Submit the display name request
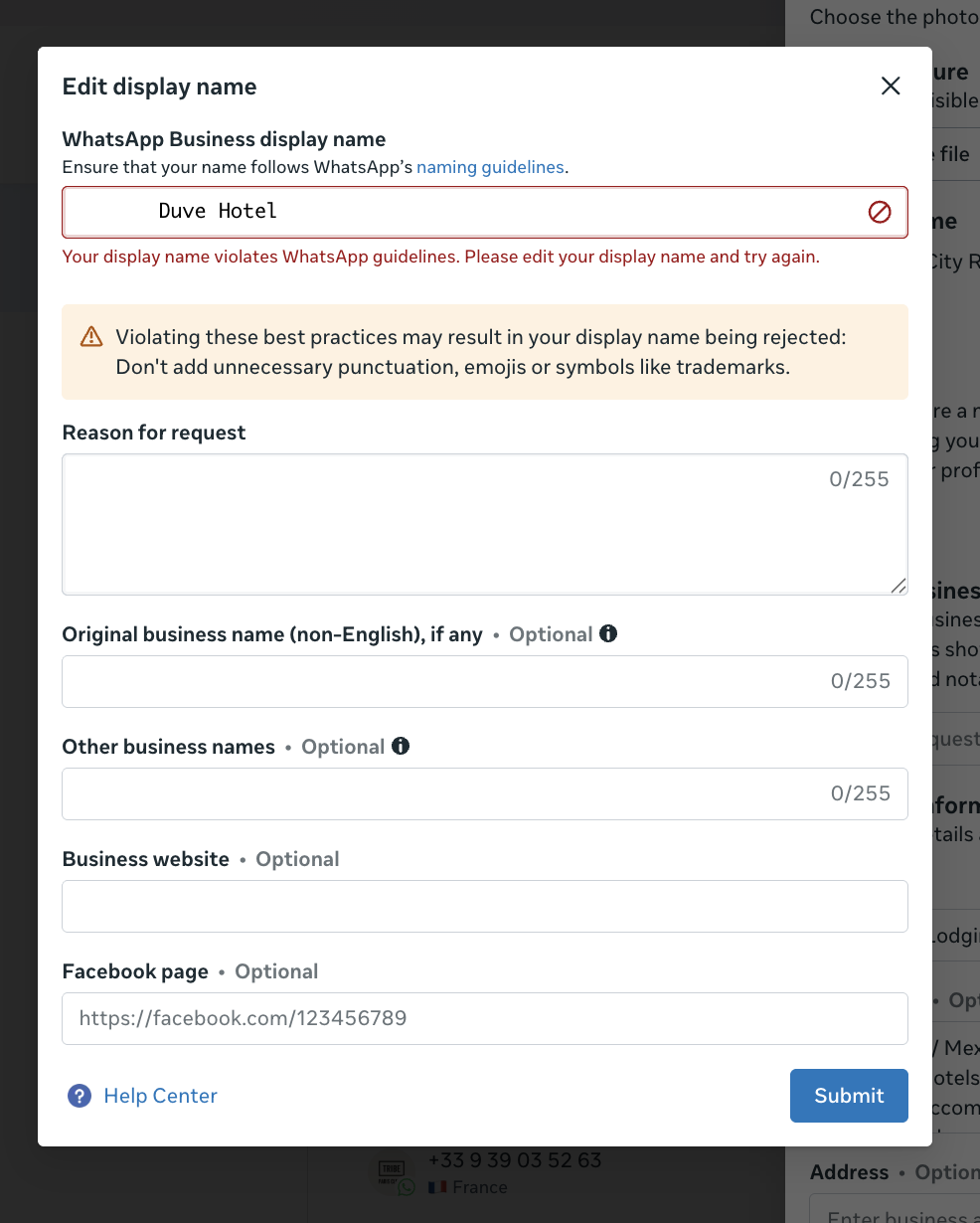This screenshot has height=1223, width=980. click(849, 1096)
